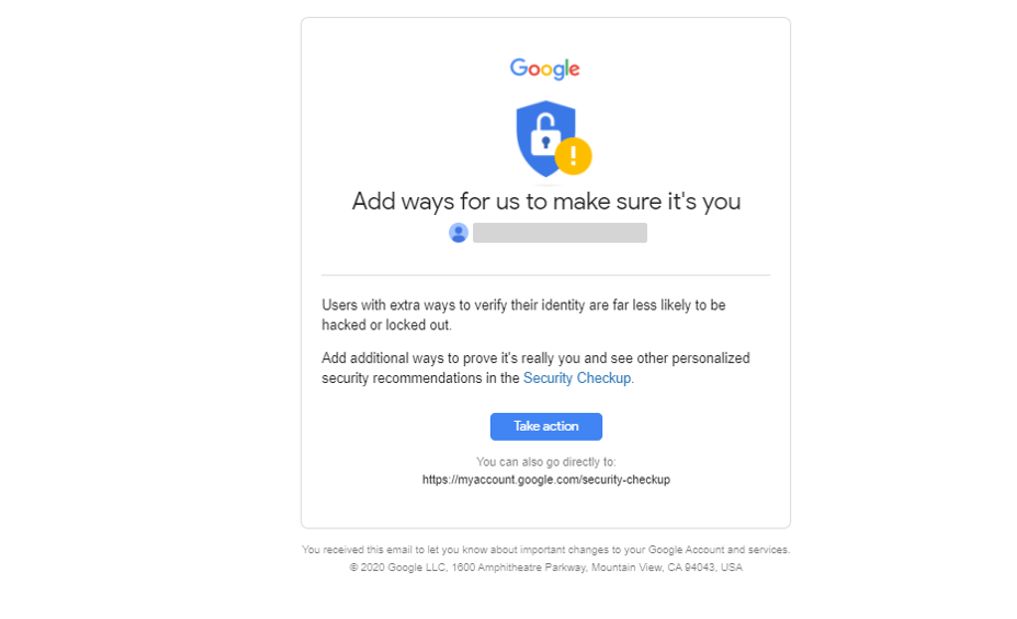Image resolution: width=1017 pixels, height=619 pixels.
Task: Click the horizontal divider below the email bar
Action: (546, 275)
